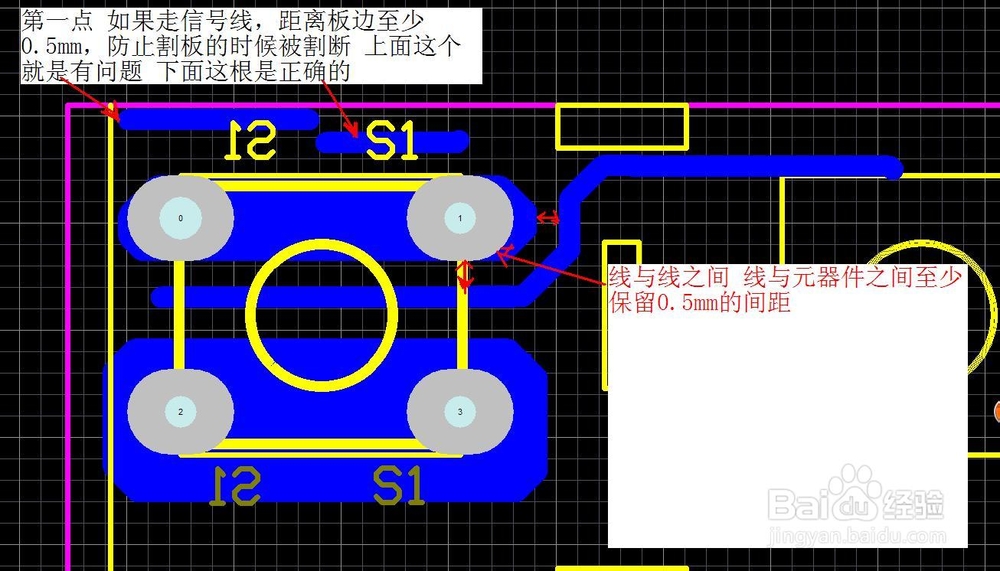The width and height of the screenshot is (1000, 571).
Task: Click the mirrored bright yellow S1 designator
Action: pos(250,140)
